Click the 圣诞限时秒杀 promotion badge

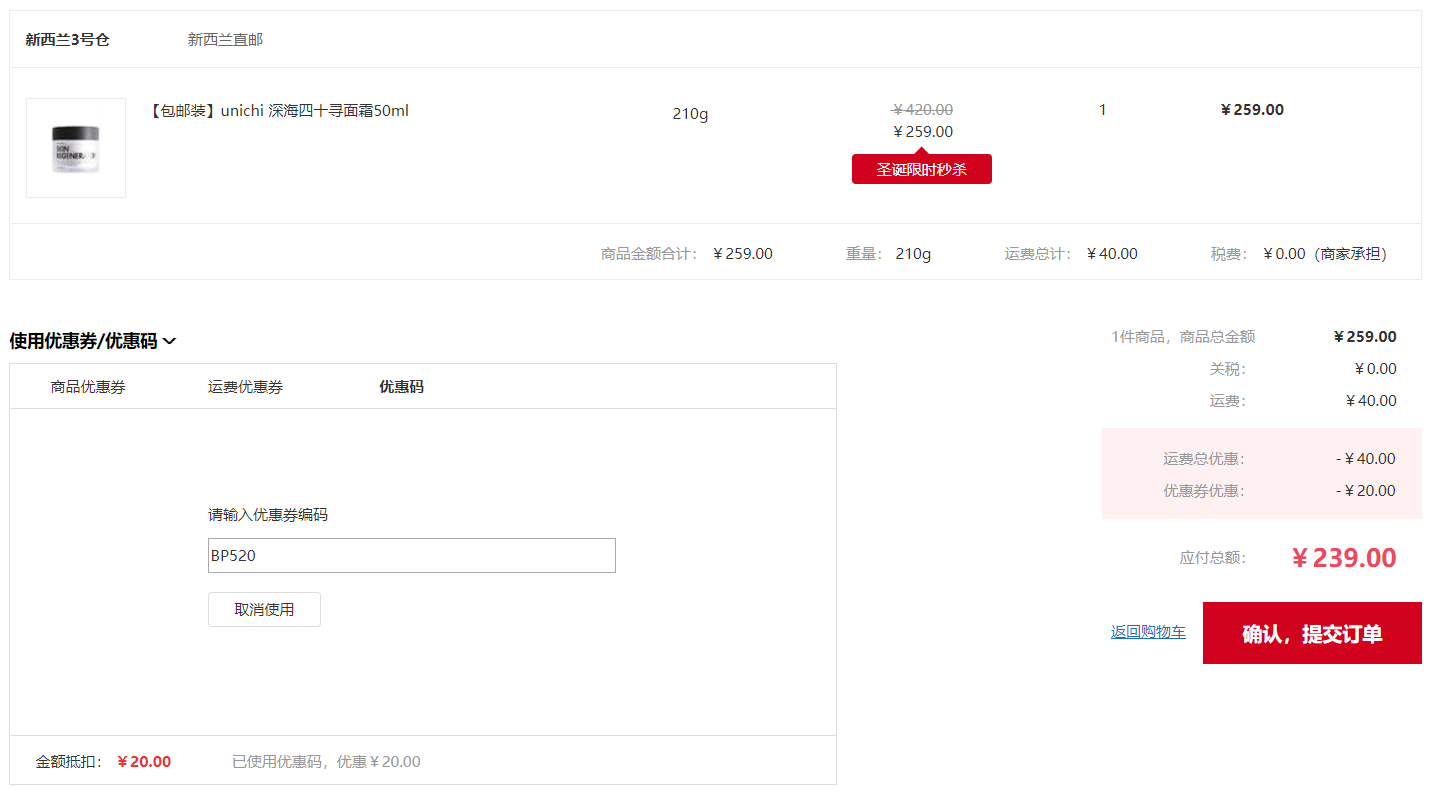coord(921,168)
